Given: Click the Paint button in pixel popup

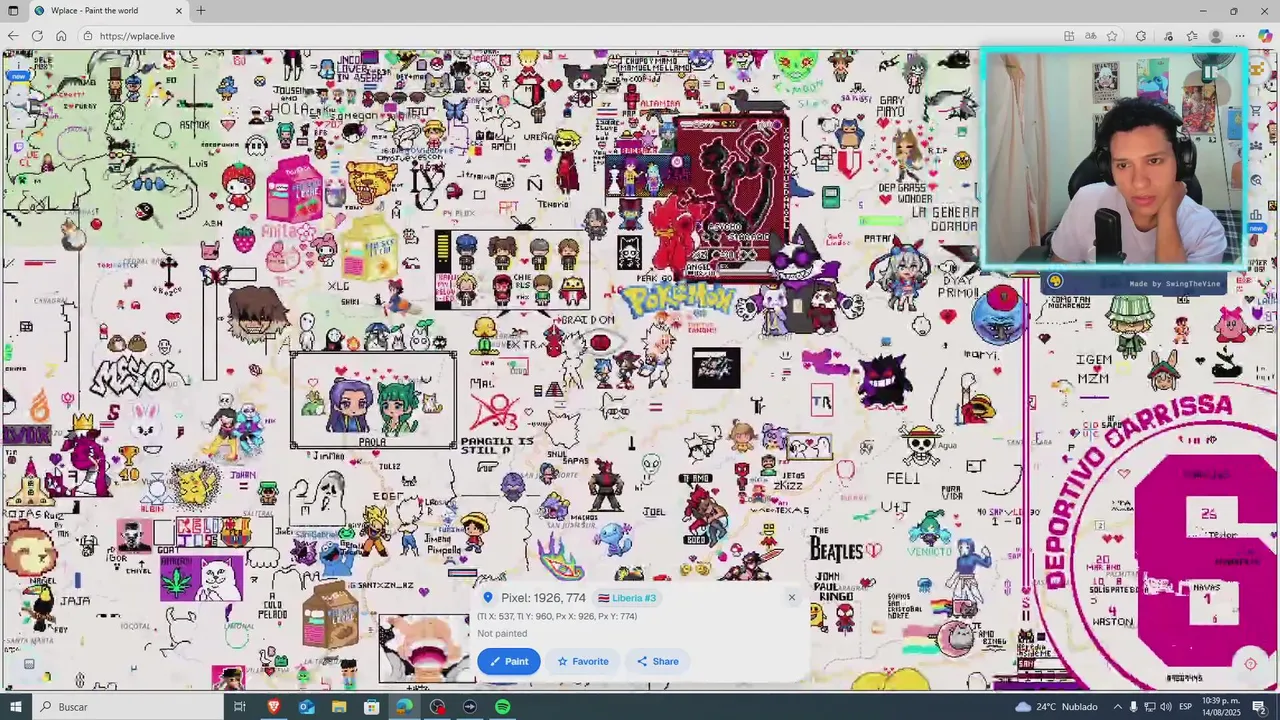Looking at the screenshot, I should (509, 661).
